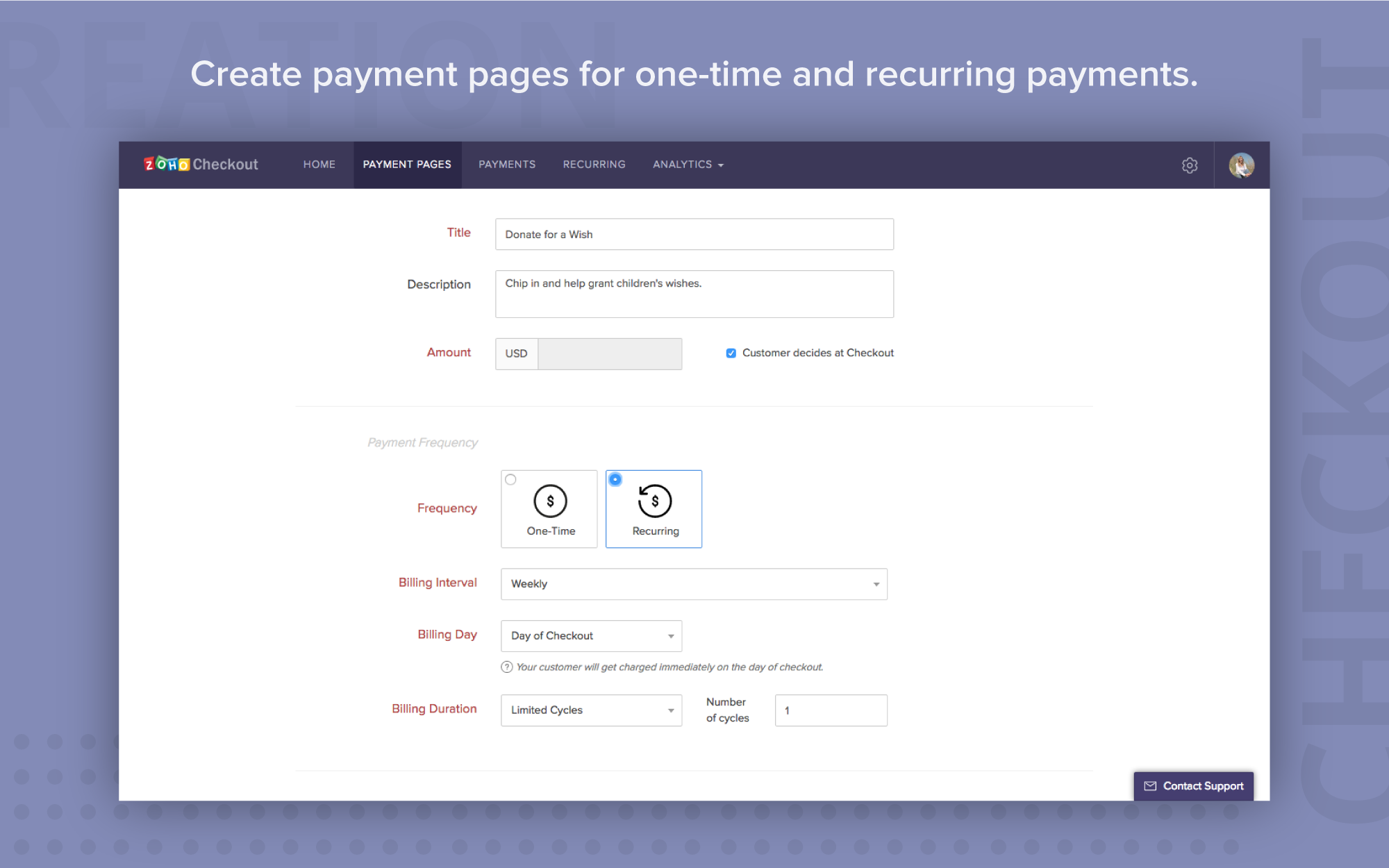Click the Zoho Checkout logo
Viewport: 1389px width, 868px height.
(x=201, y=165)
